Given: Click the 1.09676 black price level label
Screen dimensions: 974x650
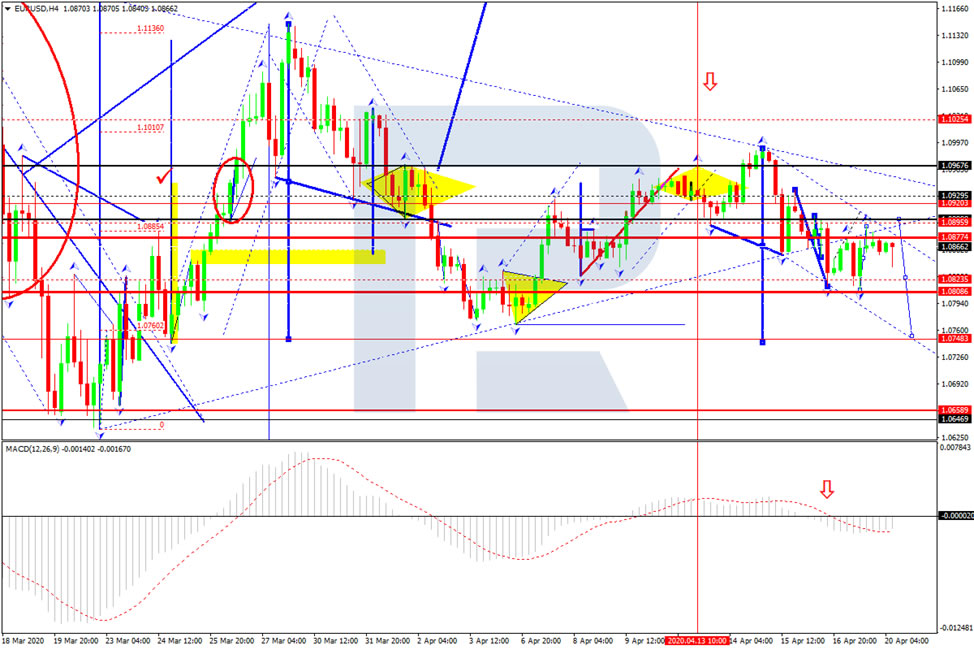Looking at the screenshot, I should click(x=955, y=166).
